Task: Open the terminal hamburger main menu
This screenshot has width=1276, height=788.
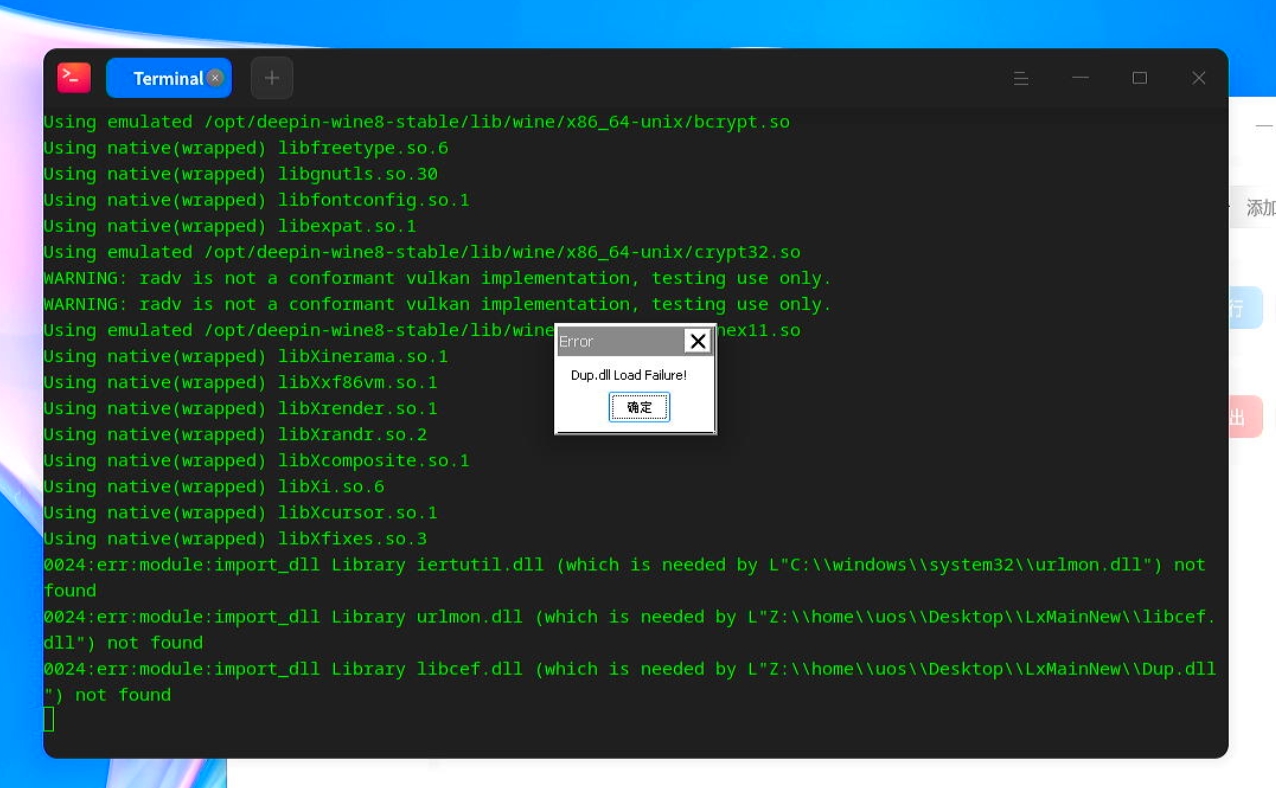Action: (1021, 78)
